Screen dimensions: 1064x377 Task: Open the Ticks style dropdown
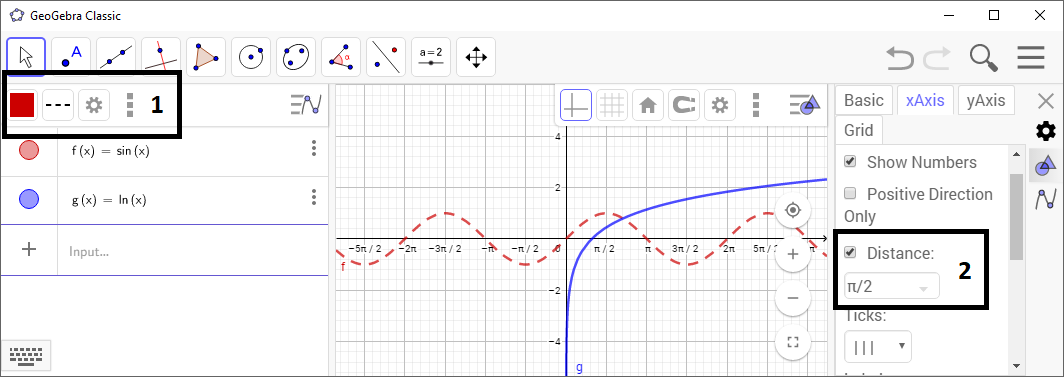click(x=877, y=346)
